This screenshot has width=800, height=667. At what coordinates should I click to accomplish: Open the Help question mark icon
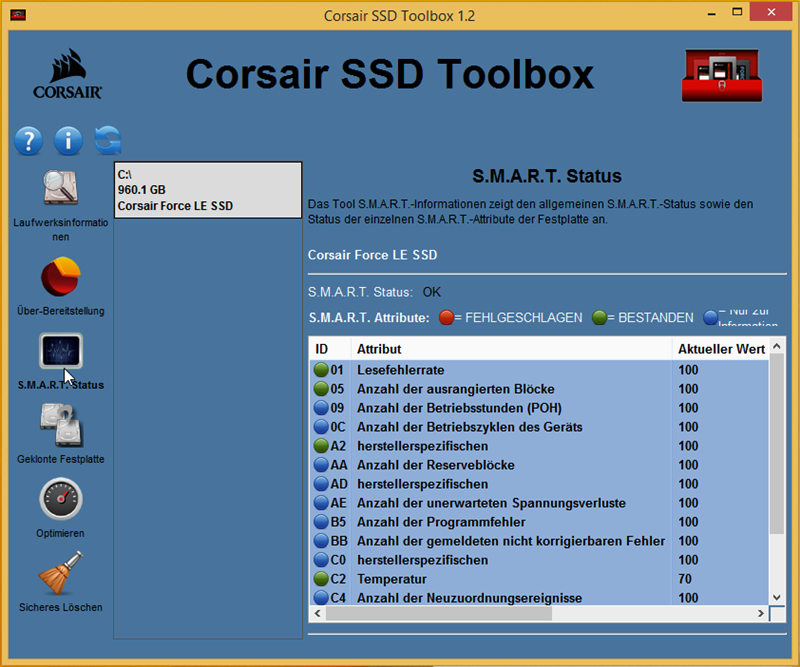pyautogui.click(x=29, y=140)
